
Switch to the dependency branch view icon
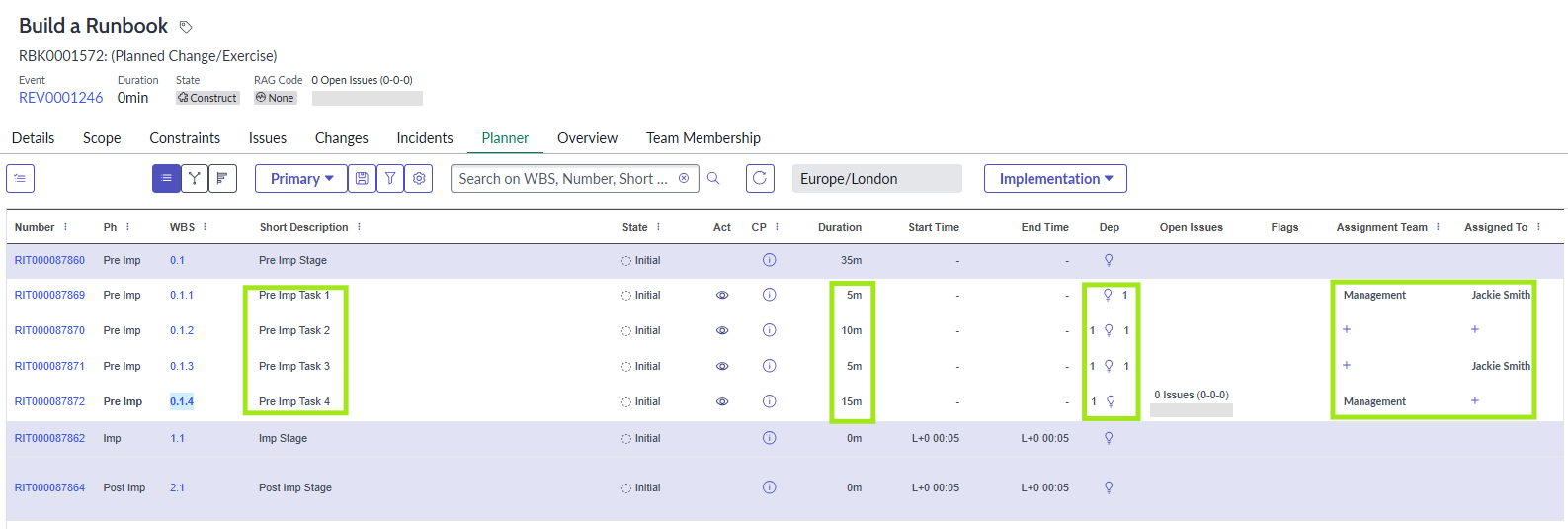tap(195, 179)
